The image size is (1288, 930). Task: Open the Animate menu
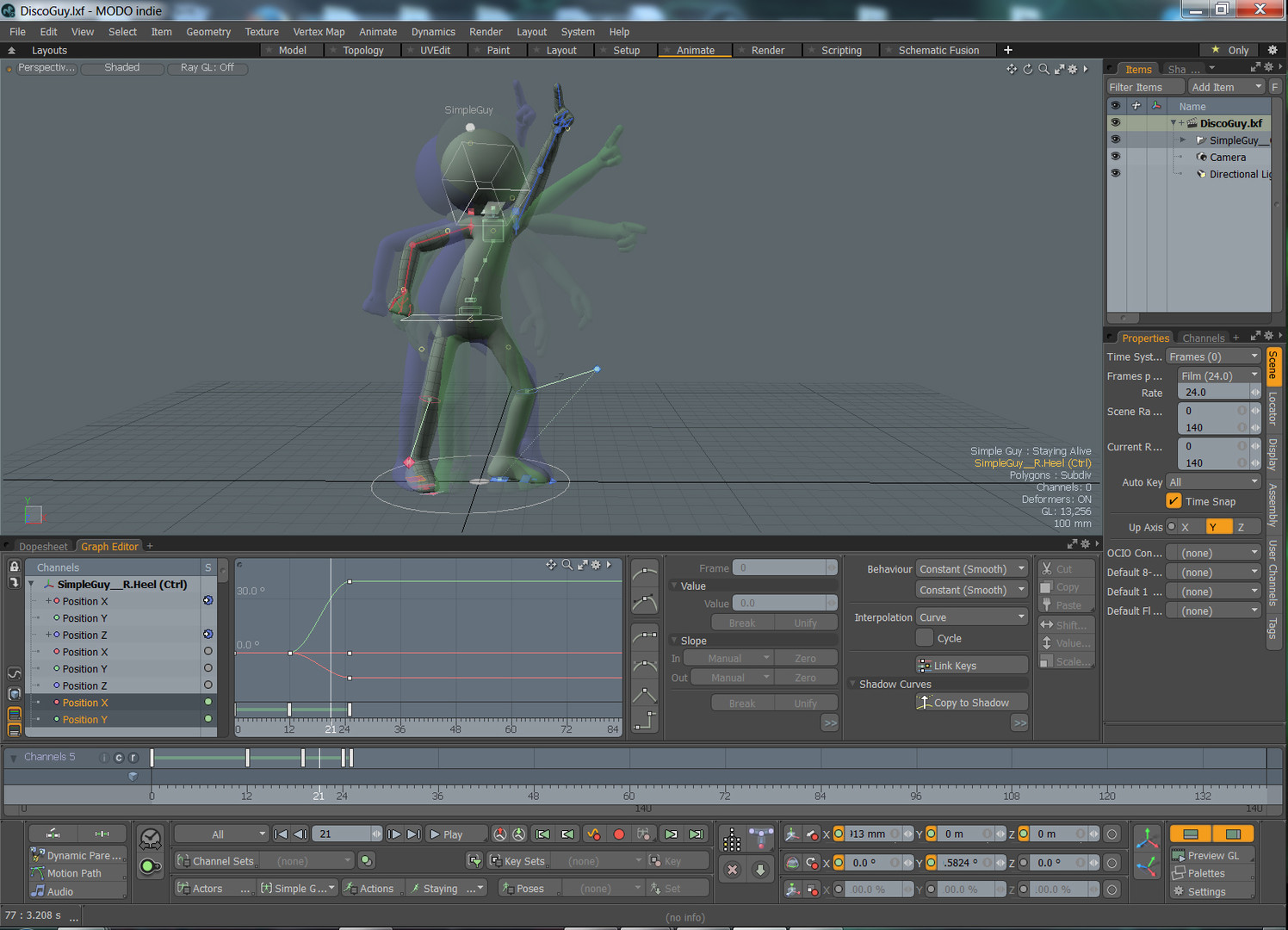(378, 32)
